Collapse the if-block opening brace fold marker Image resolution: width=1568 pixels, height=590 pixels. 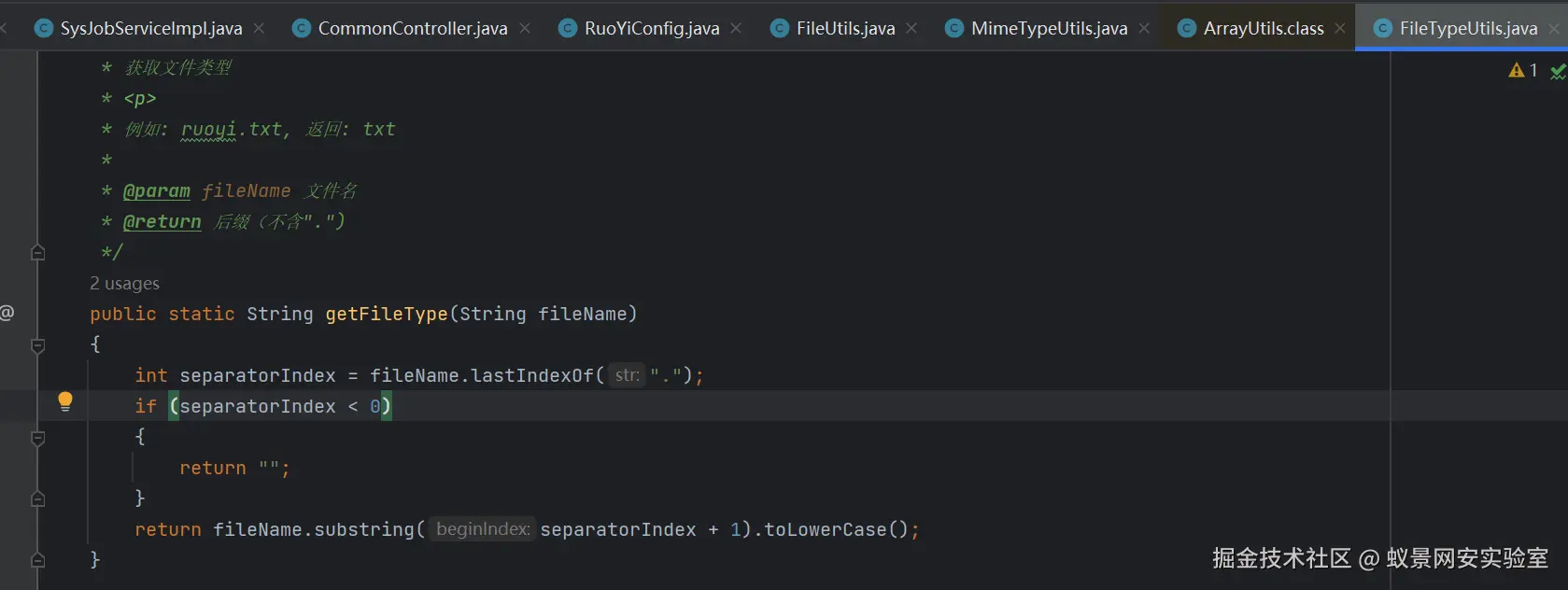(38, 438)
